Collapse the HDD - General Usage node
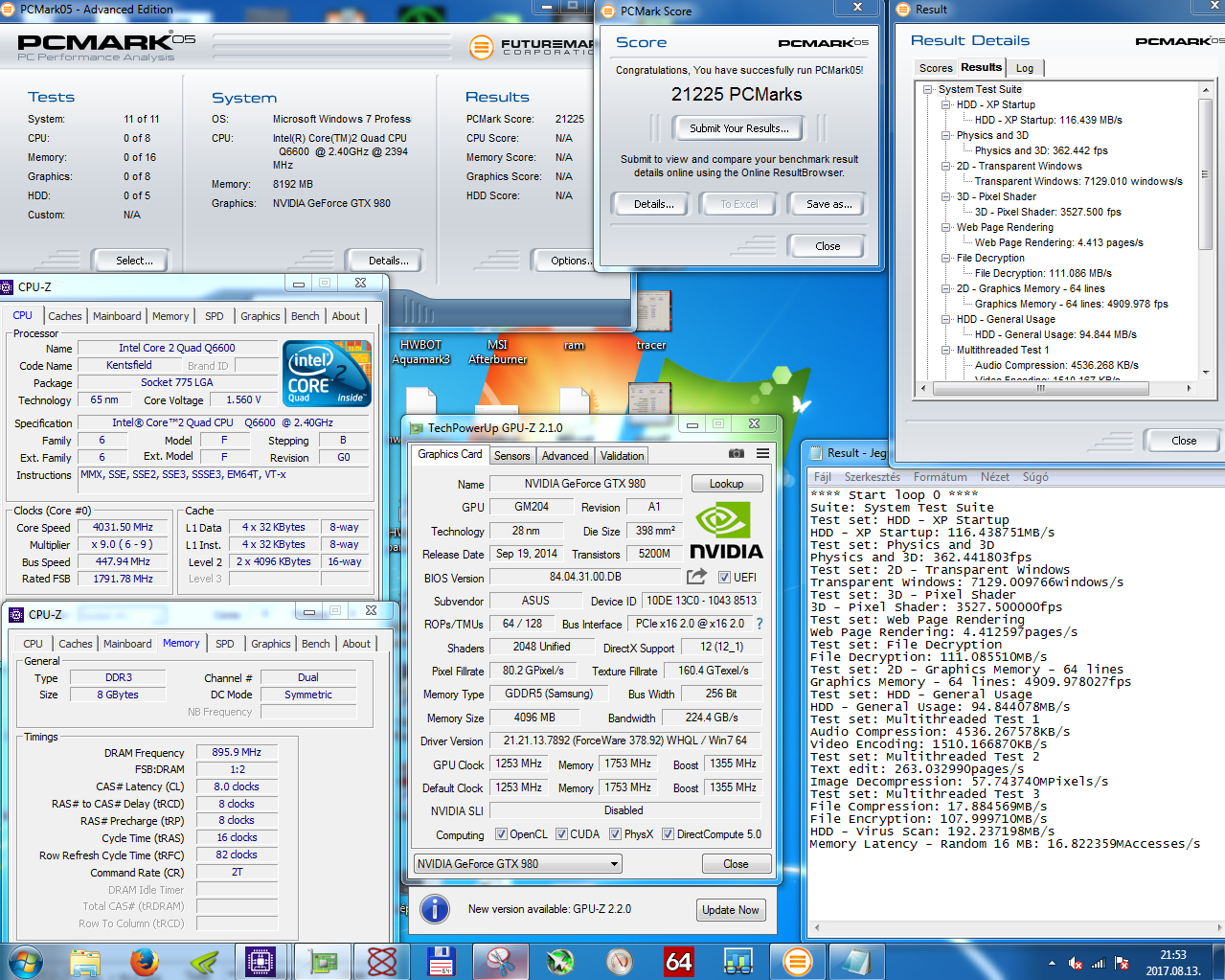Image resolution: width=1225 pixels, height=980 pixels. point(946,319)
